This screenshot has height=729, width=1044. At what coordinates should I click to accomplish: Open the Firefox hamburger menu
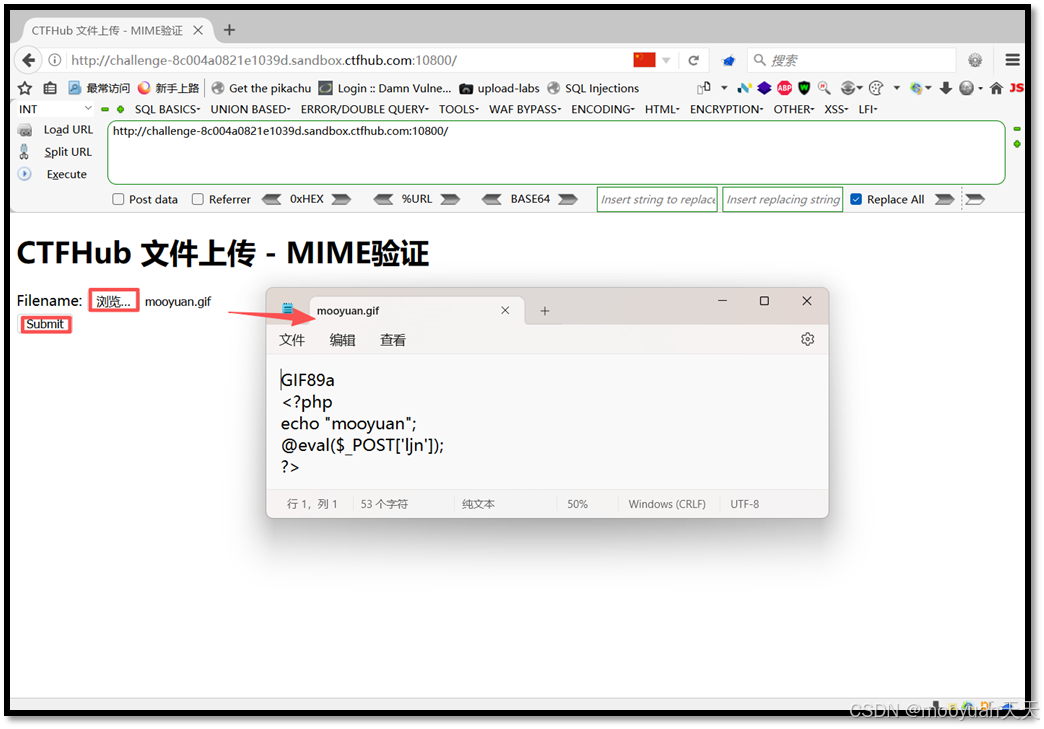[1012, 60]
